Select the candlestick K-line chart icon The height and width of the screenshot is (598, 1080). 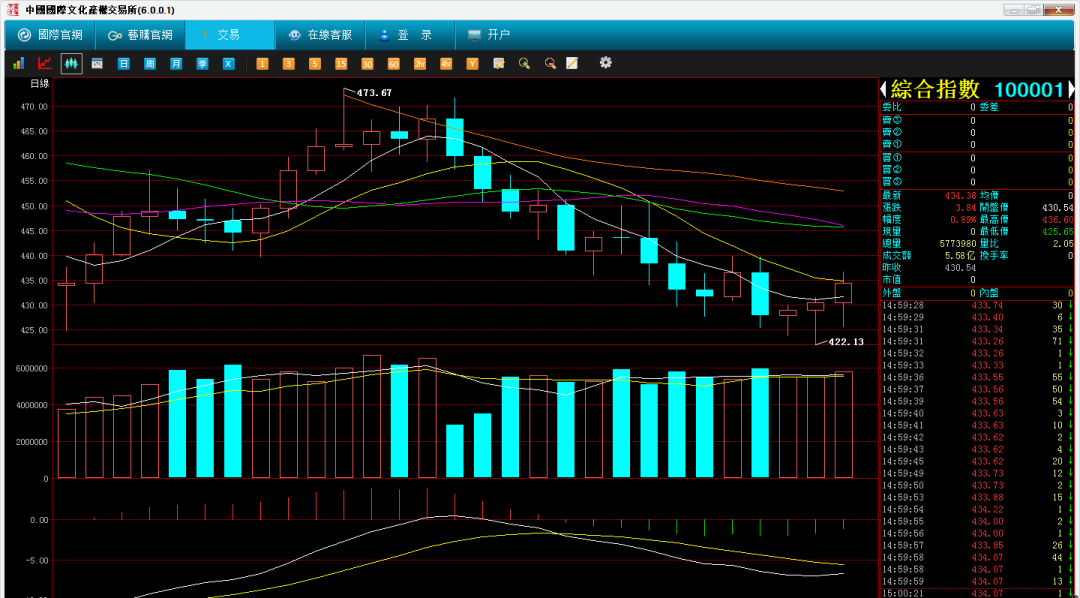71,63
